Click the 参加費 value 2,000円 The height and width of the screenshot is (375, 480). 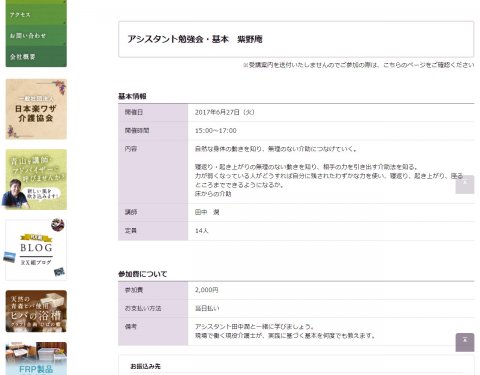[x=207, y=290]
